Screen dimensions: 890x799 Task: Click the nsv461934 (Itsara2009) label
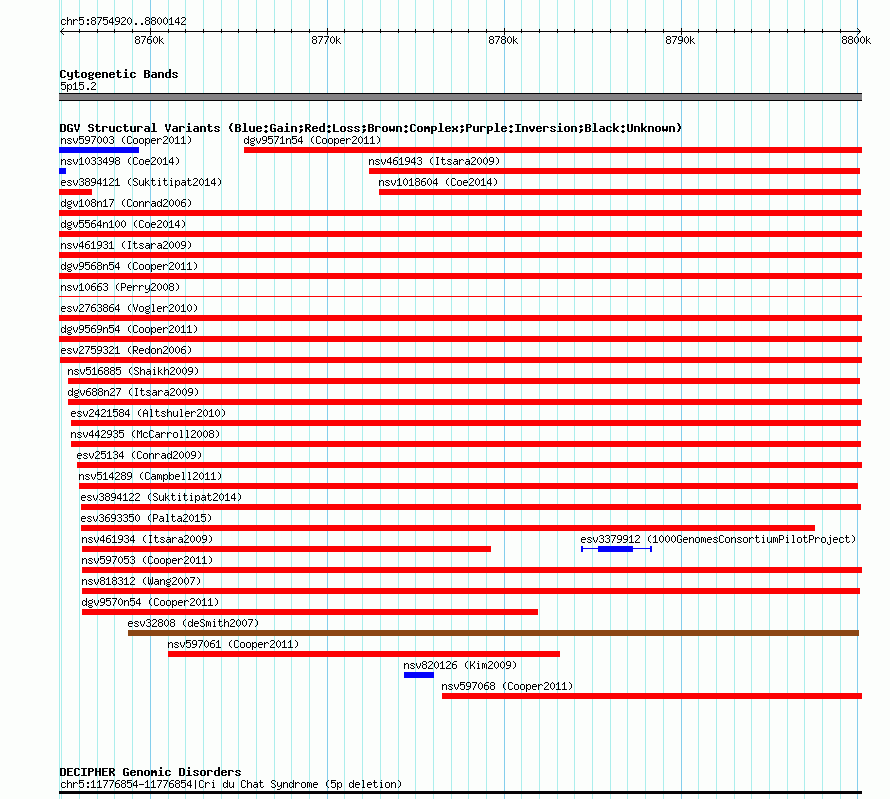coord(147,539)
